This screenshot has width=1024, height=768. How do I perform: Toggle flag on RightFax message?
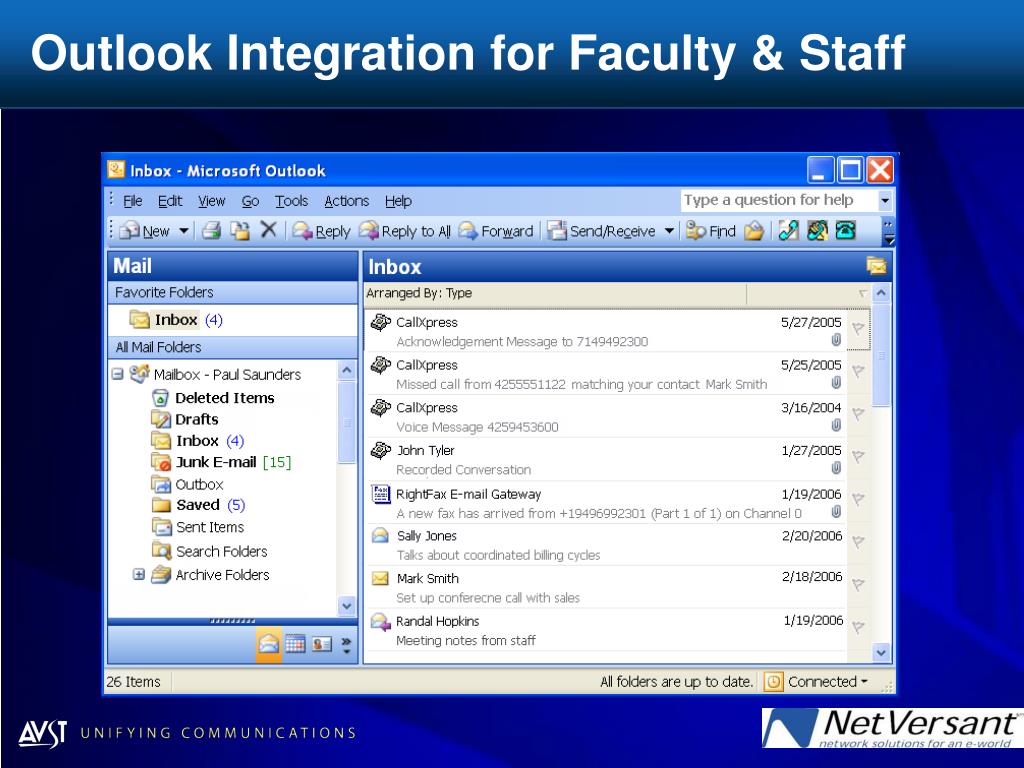(x=859, y=499)
